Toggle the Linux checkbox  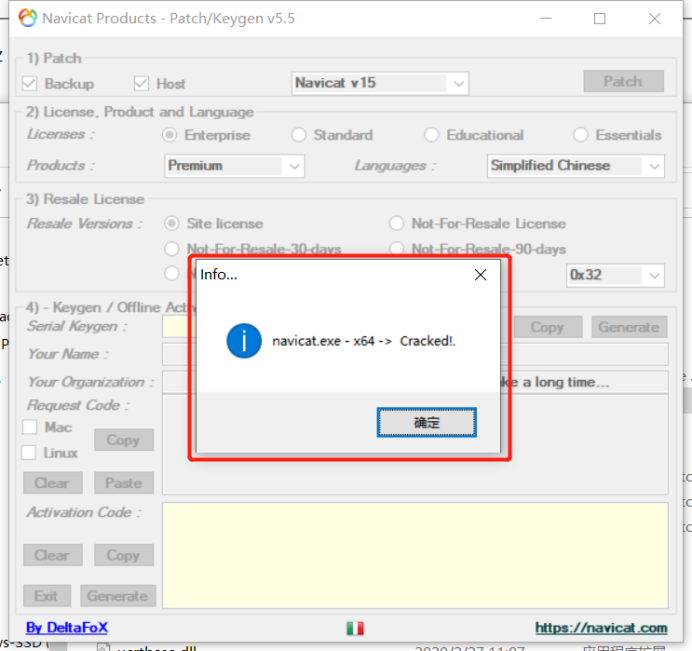coord(29,453)
